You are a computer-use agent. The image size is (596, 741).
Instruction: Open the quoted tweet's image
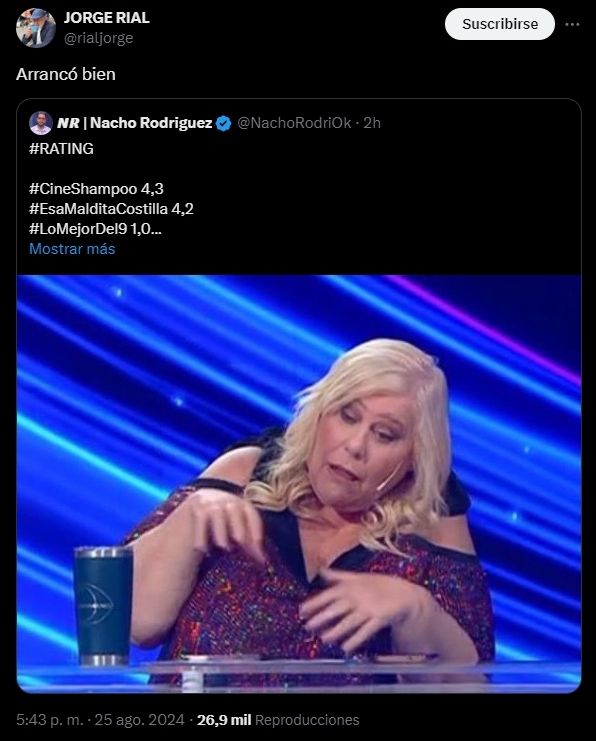(x=299, y=484)
